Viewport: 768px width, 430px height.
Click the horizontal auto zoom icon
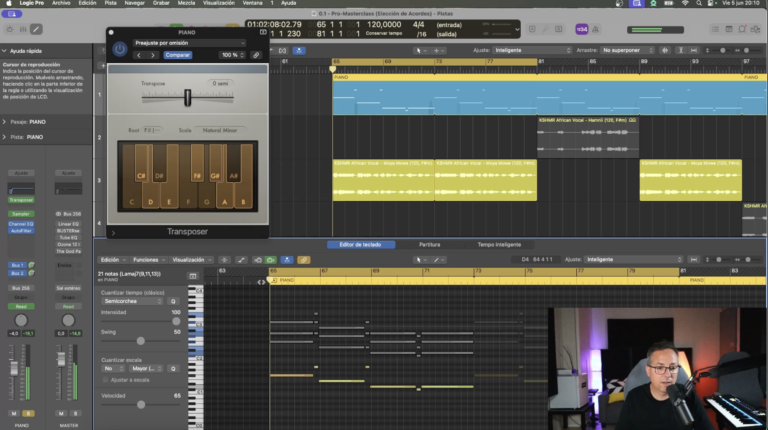(x=694, y=50)
